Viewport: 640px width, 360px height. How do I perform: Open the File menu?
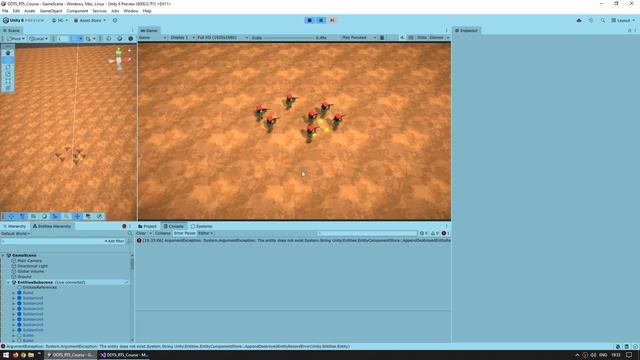[x=5, y=11]
